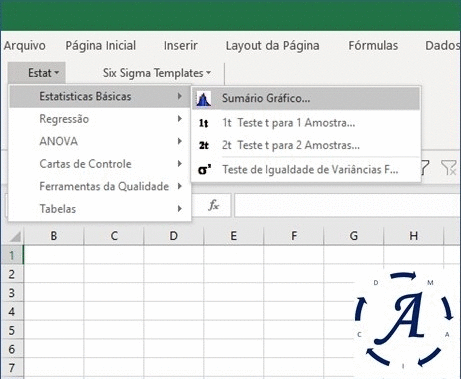Click inside the formula bar input
461x379 pixels.
point(347,205)
